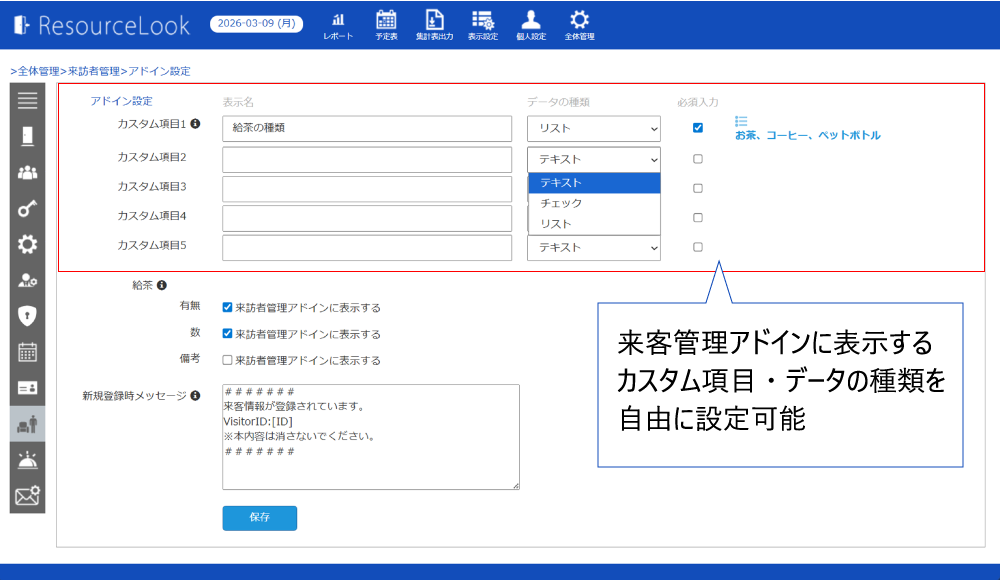1000x581 pixels.
Task: Open 予定表 calendar in top toolbar
Action: [x=386, y=25]
